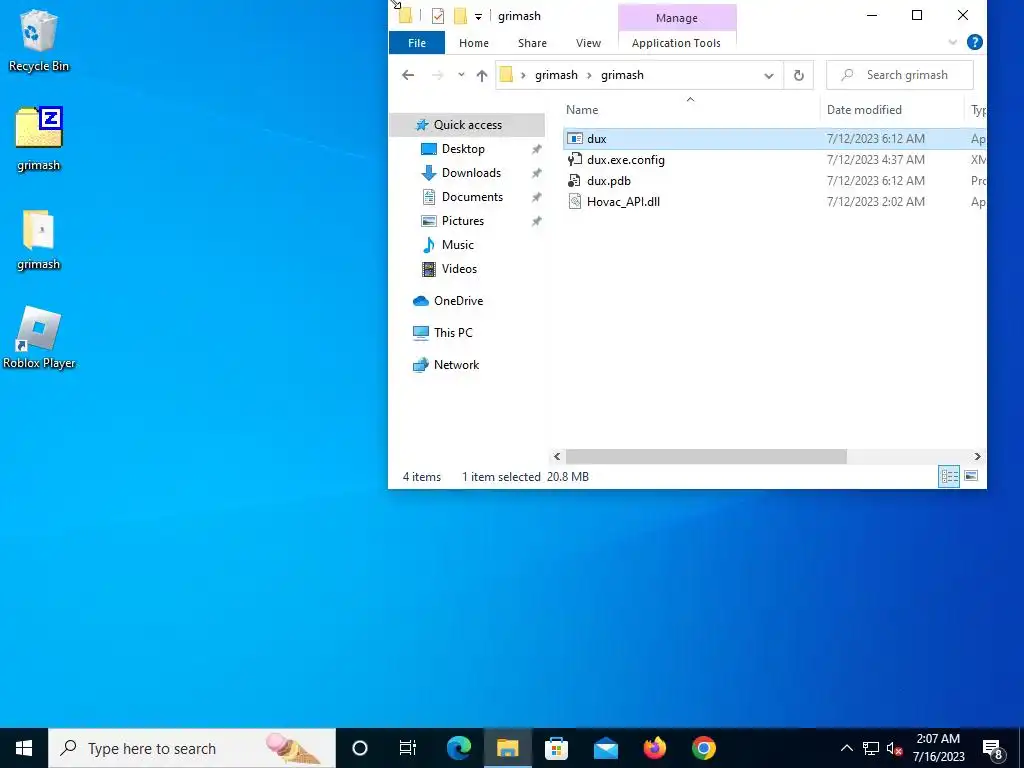Open Pictures in the navigation pane

click(x=462, y=221)
